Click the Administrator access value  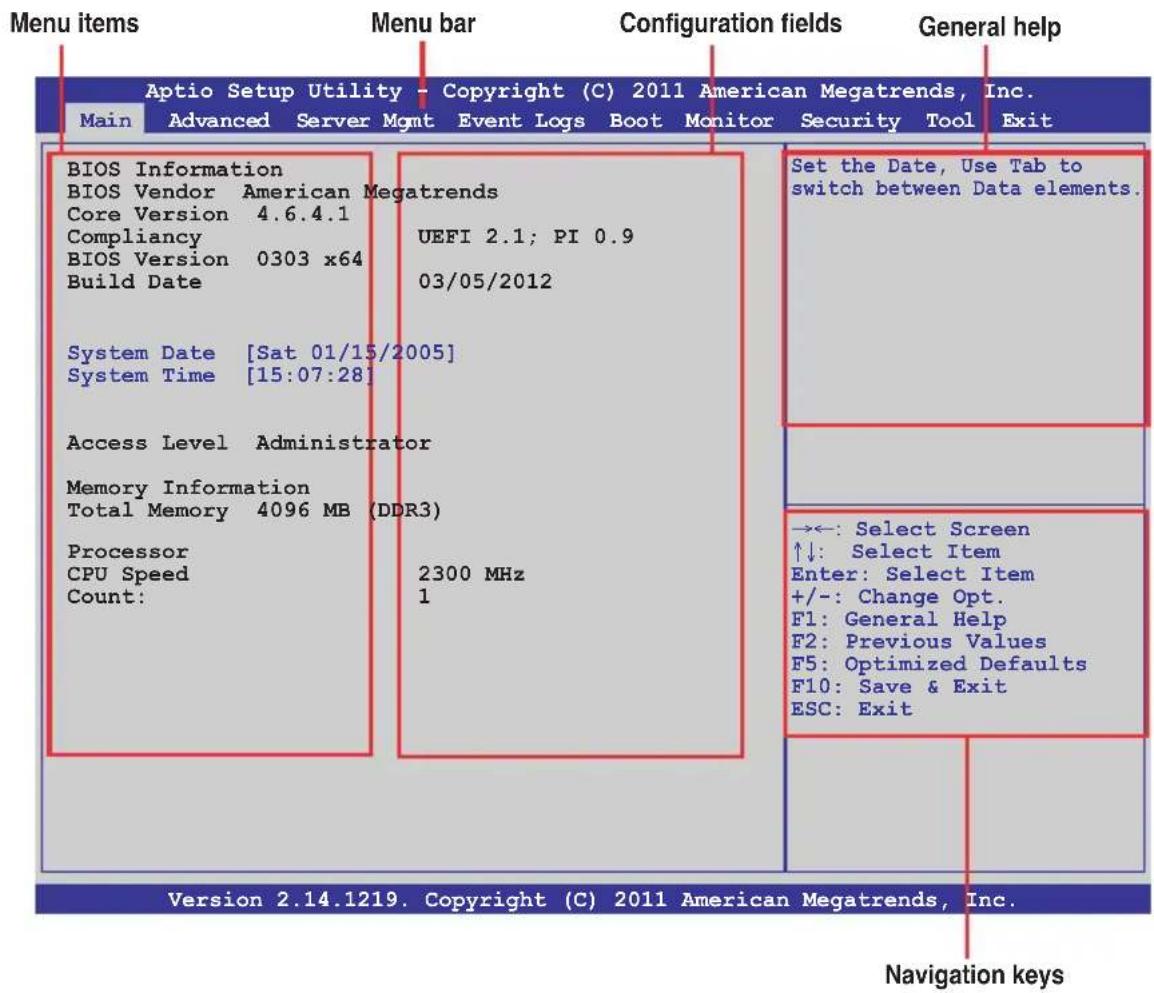click(x=343, y=443)
